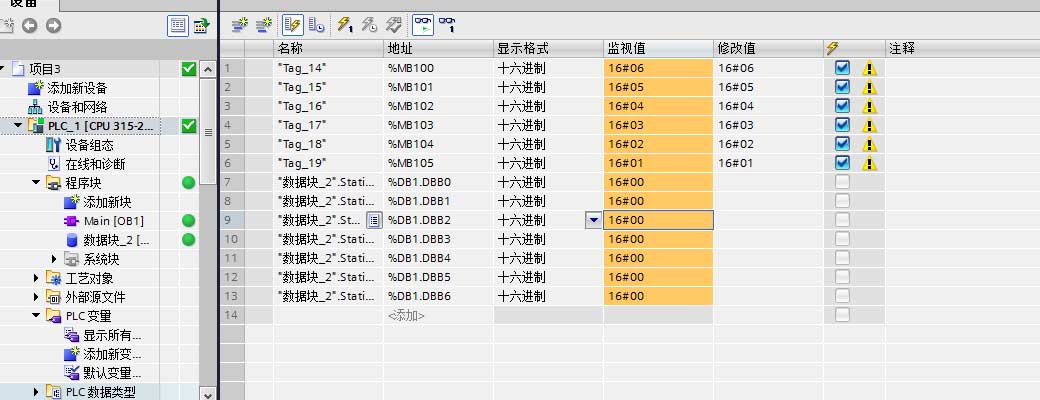Image resolution: width=1040 pixels, height=400 pixels.
Task: Click the icon right of table view button
Action: click(201, 26)
